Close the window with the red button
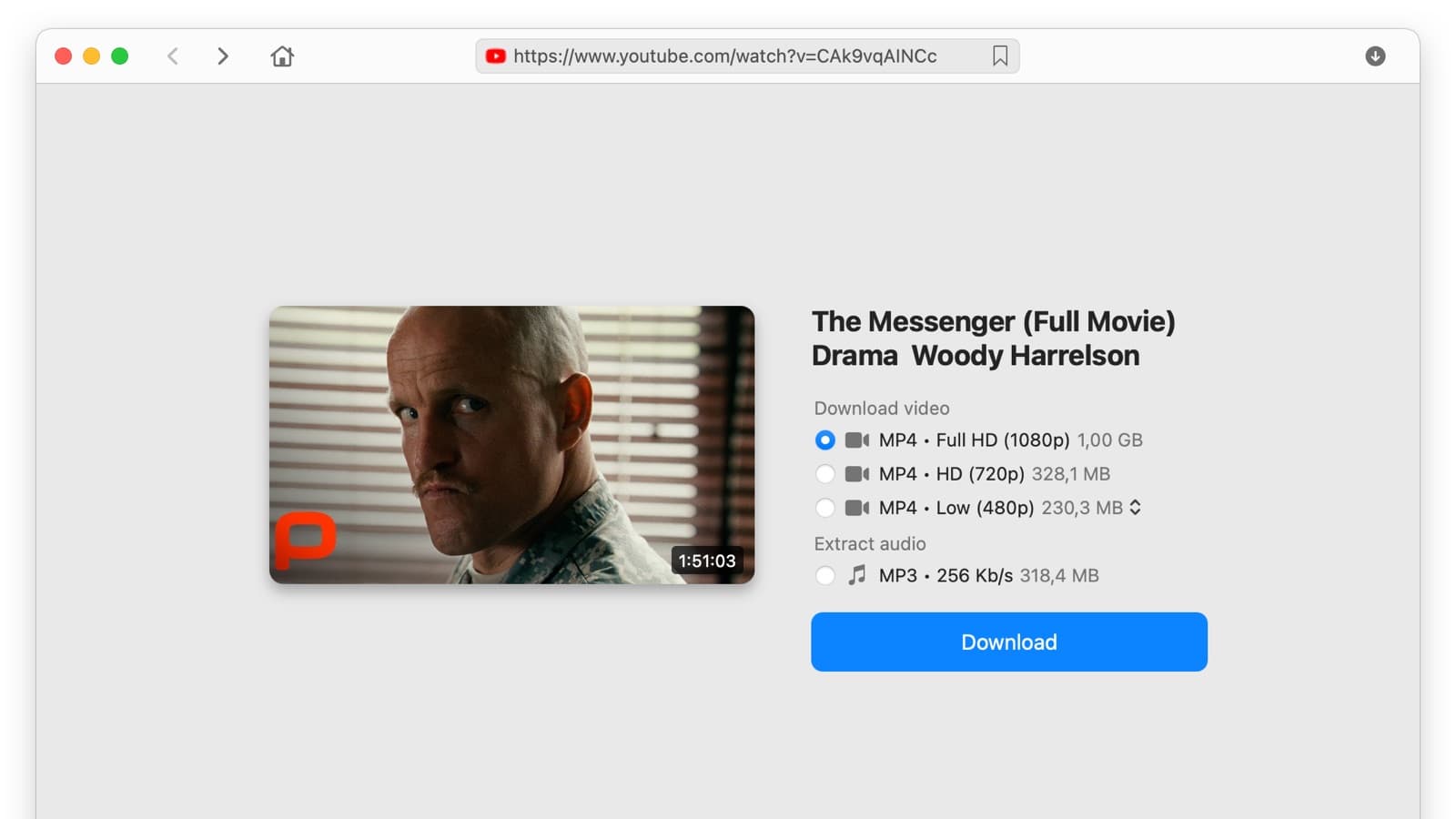 pyautogui.click(x=64, y=56)
